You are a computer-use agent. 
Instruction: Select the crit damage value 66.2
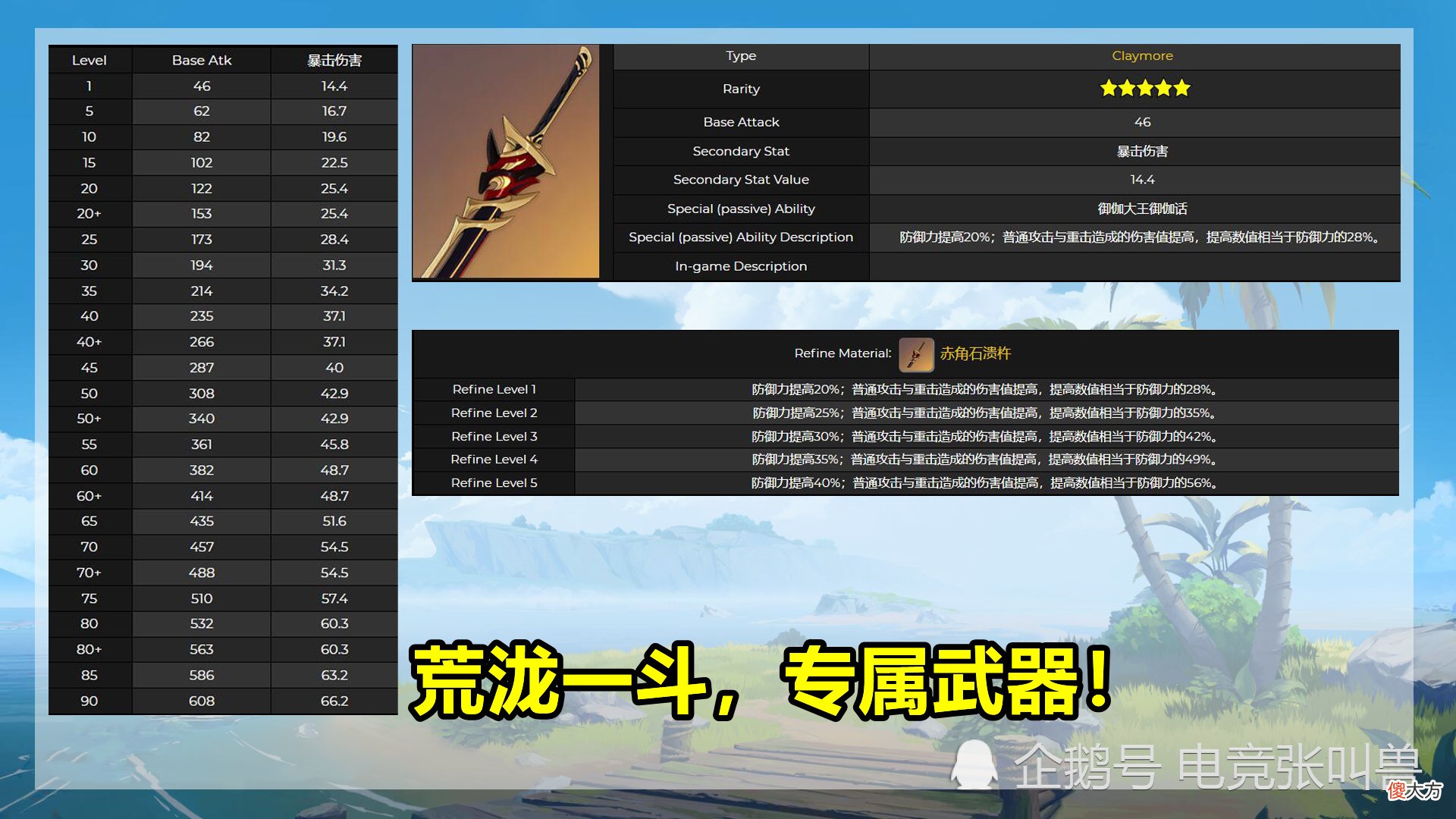(334, 701)
